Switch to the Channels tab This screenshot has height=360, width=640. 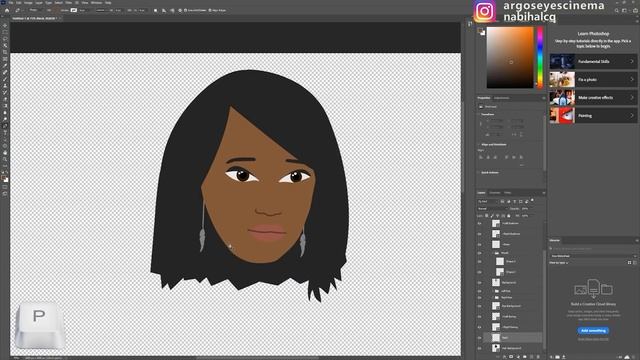(x=495, y=193)
